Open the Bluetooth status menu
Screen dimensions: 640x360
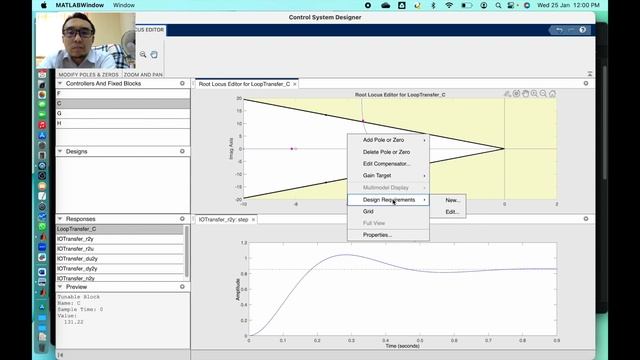point(433,5)
